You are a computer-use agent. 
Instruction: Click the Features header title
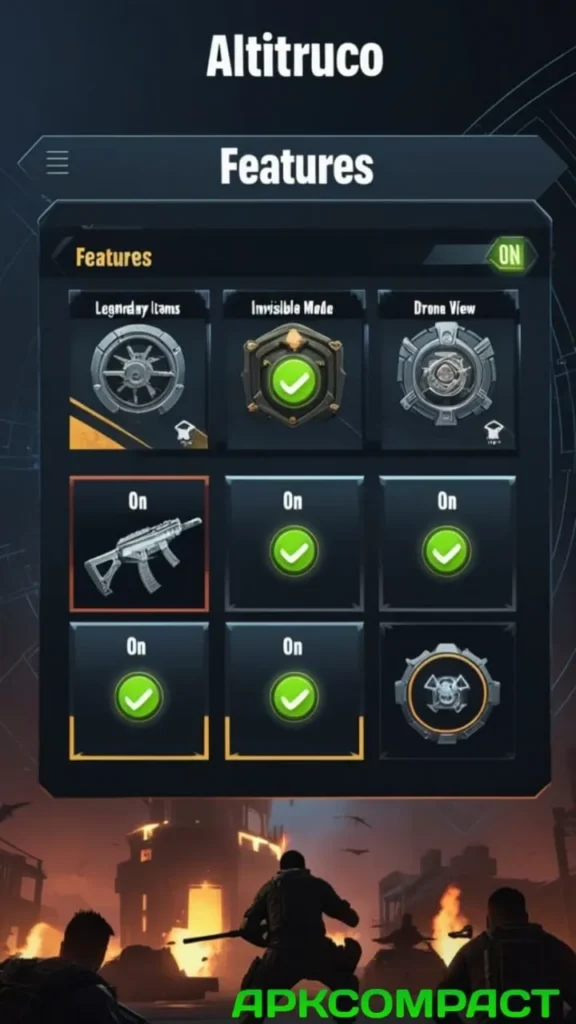pyautogui.click(x=296, y=166)
